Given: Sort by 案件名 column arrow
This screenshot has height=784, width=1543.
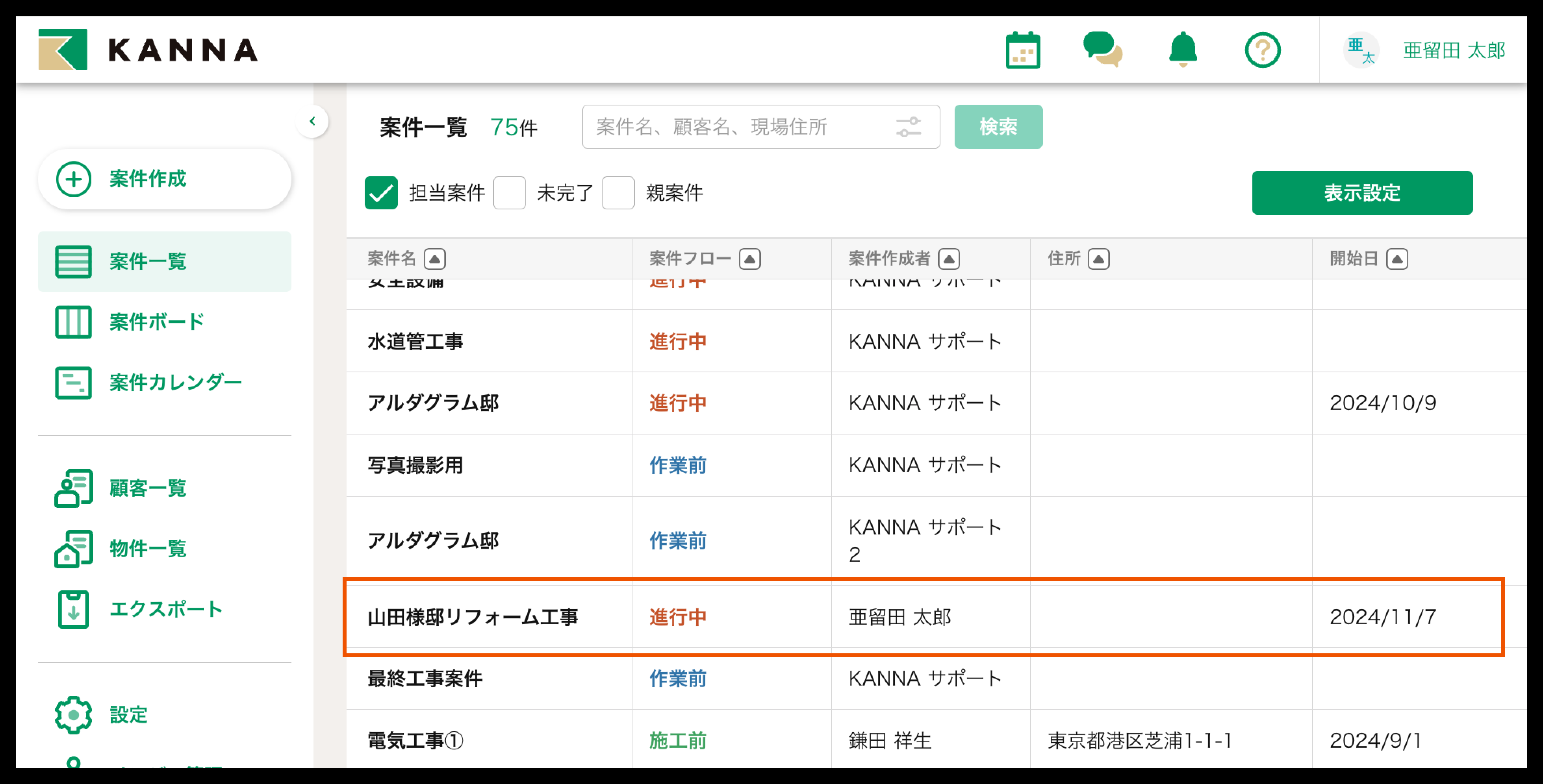Looking at the screenshot, I should (435, 259).
